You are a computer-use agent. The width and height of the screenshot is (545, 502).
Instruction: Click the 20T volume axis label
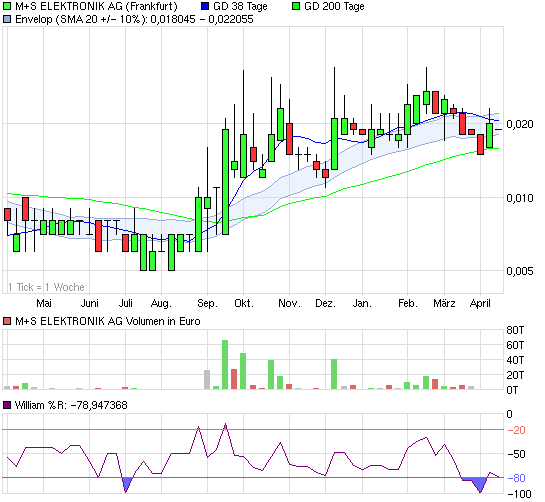[x=515, y=375]
